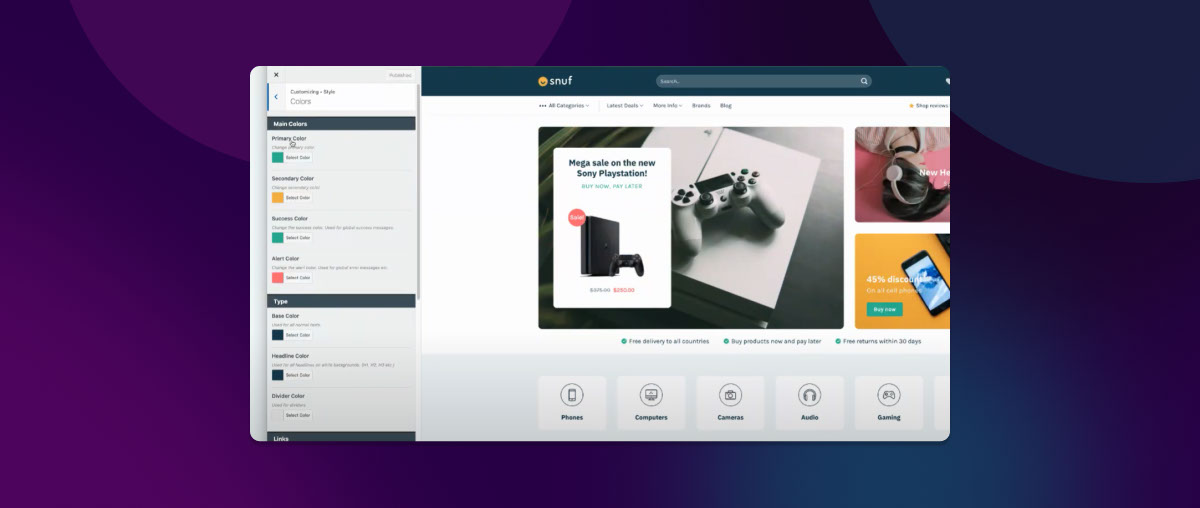
Task: Click the $250.00 sale price
Action: pyautogui.click(x=624, y=290)
